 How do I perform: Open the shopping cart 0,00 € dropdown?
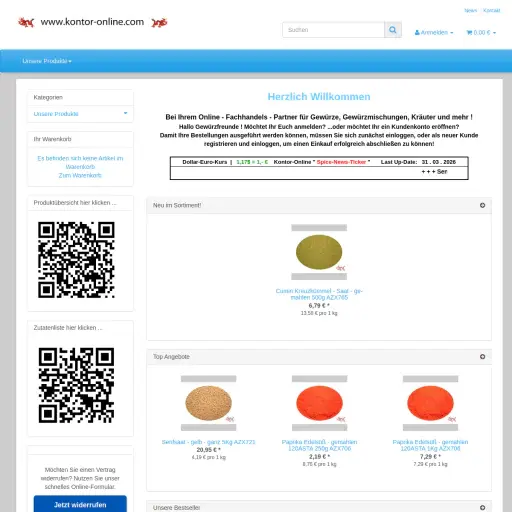pos(481,33)
